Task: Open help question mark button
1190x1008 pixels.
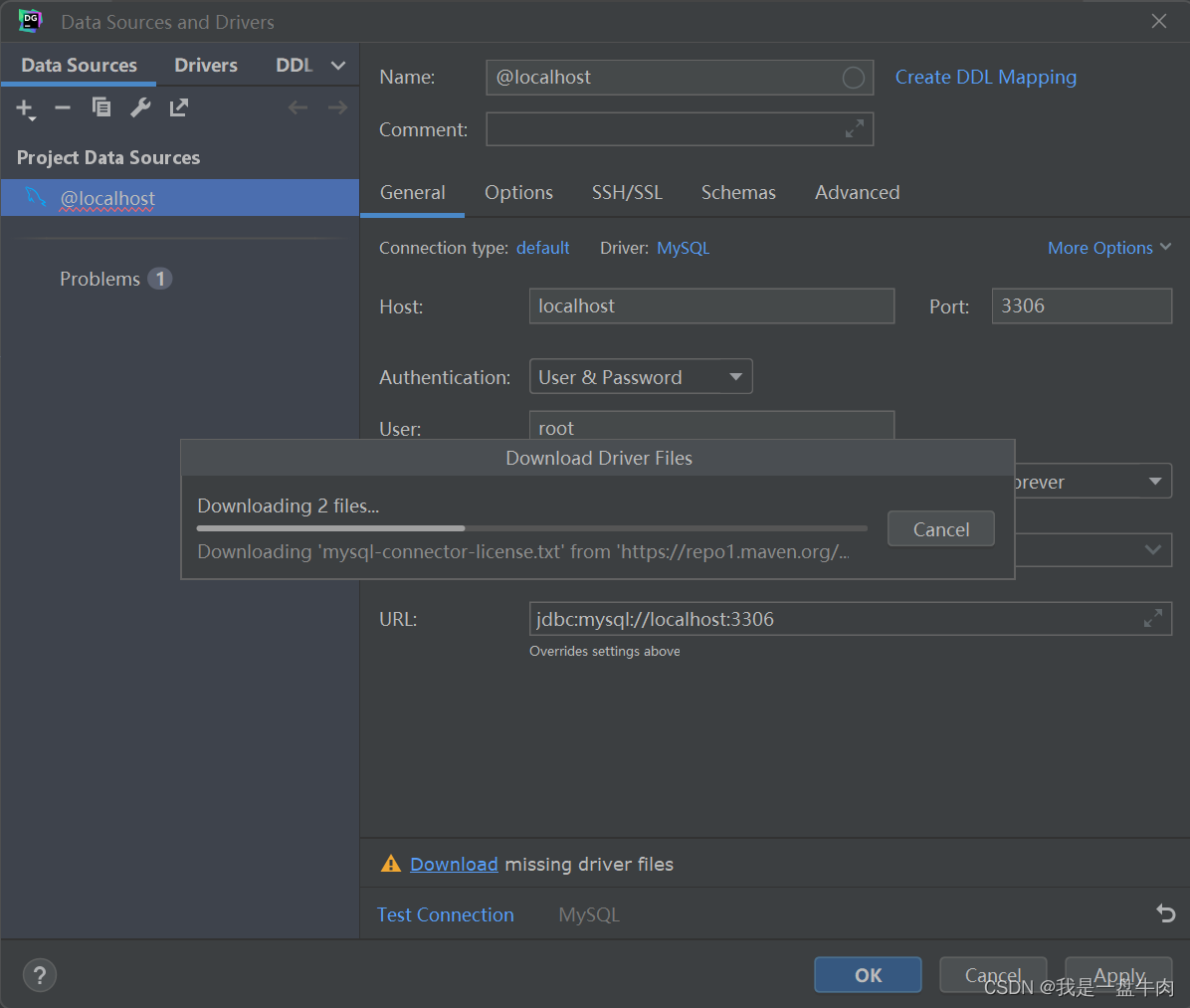Action: [40, 974]
